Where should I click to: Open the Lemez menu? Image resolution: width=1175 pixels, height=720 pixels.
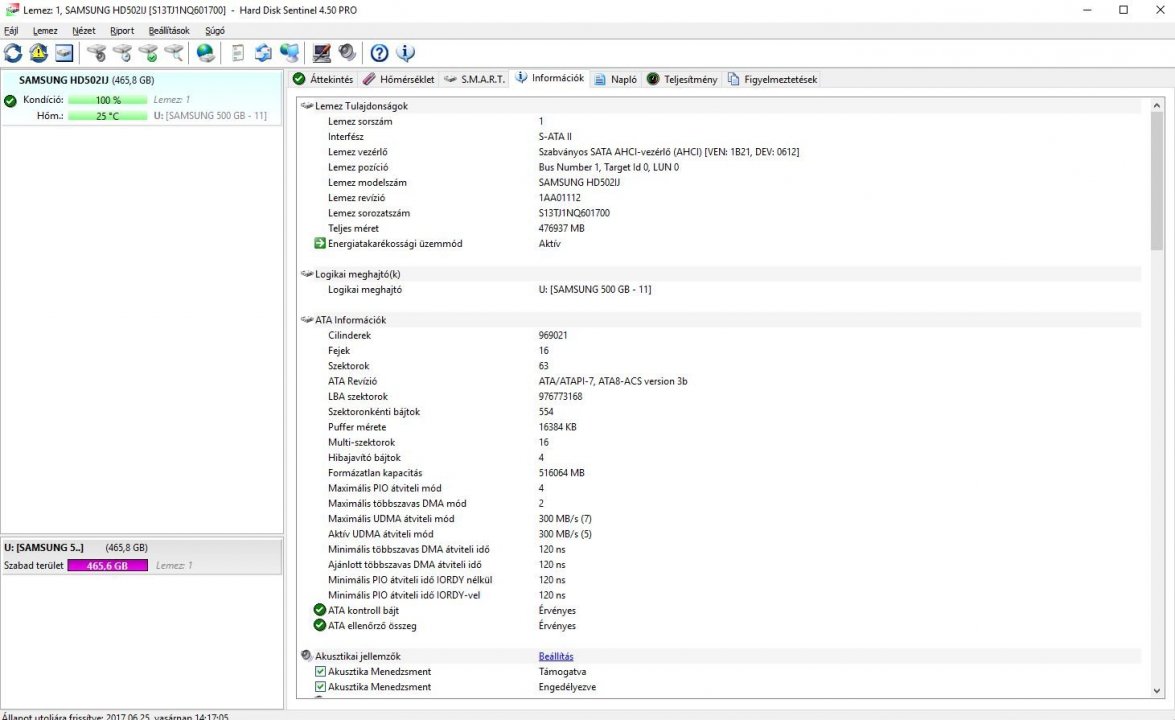point(45,31)
